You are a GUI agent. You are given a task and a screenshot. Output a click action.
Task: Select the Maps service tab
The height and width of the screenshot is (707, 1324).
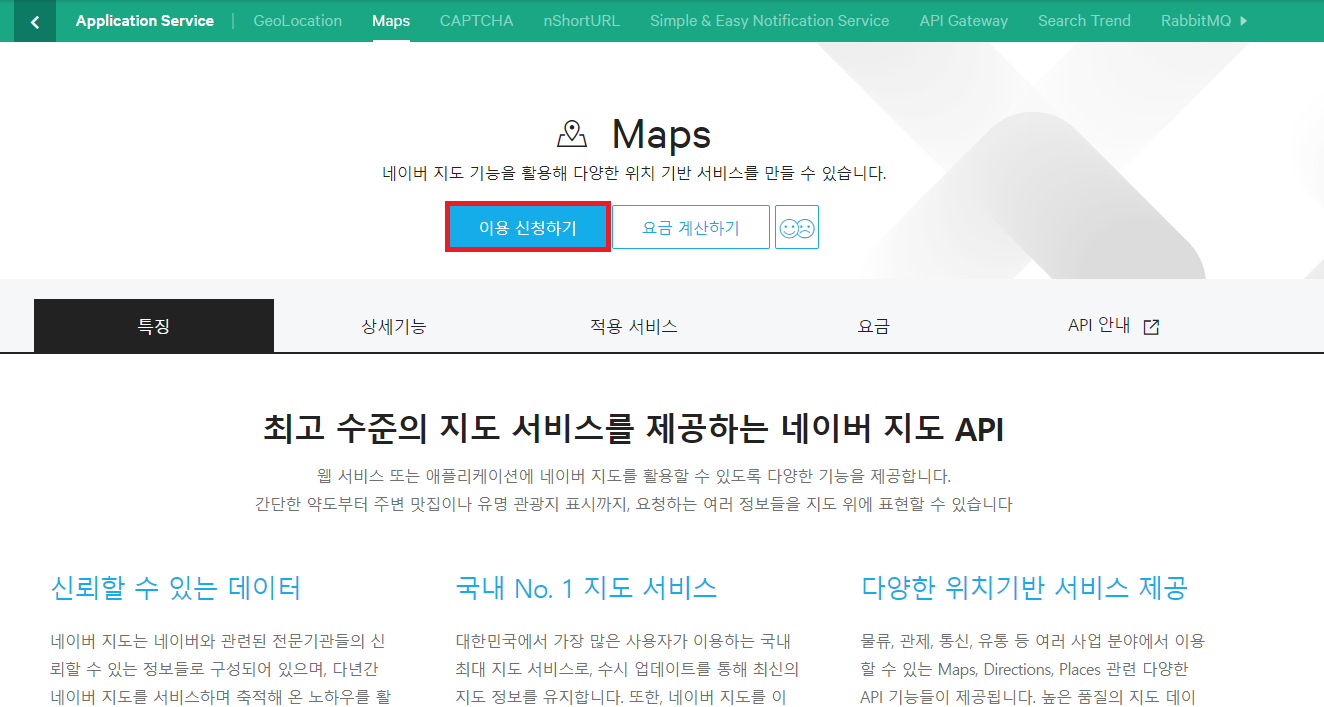coord(391,21)
